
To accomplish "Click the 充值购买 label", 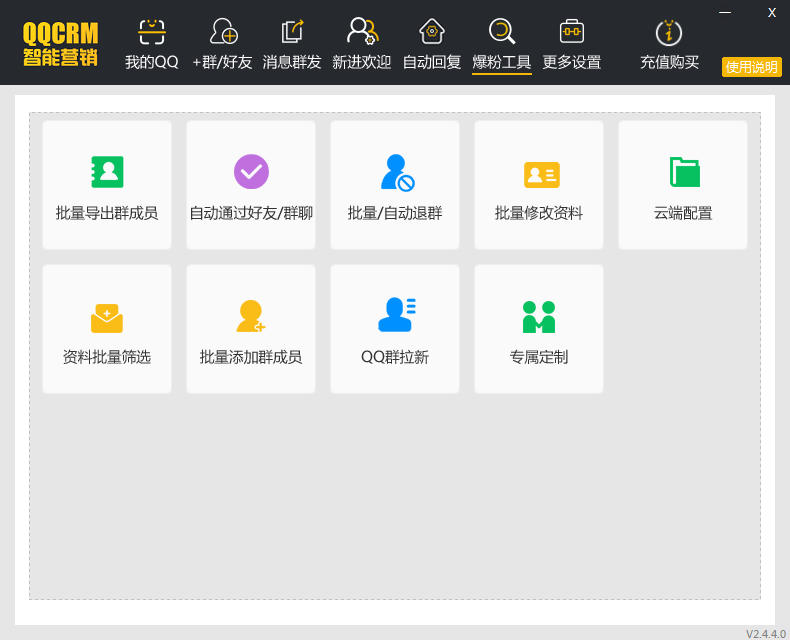I will pyautogui.click(x=669, y=62).
